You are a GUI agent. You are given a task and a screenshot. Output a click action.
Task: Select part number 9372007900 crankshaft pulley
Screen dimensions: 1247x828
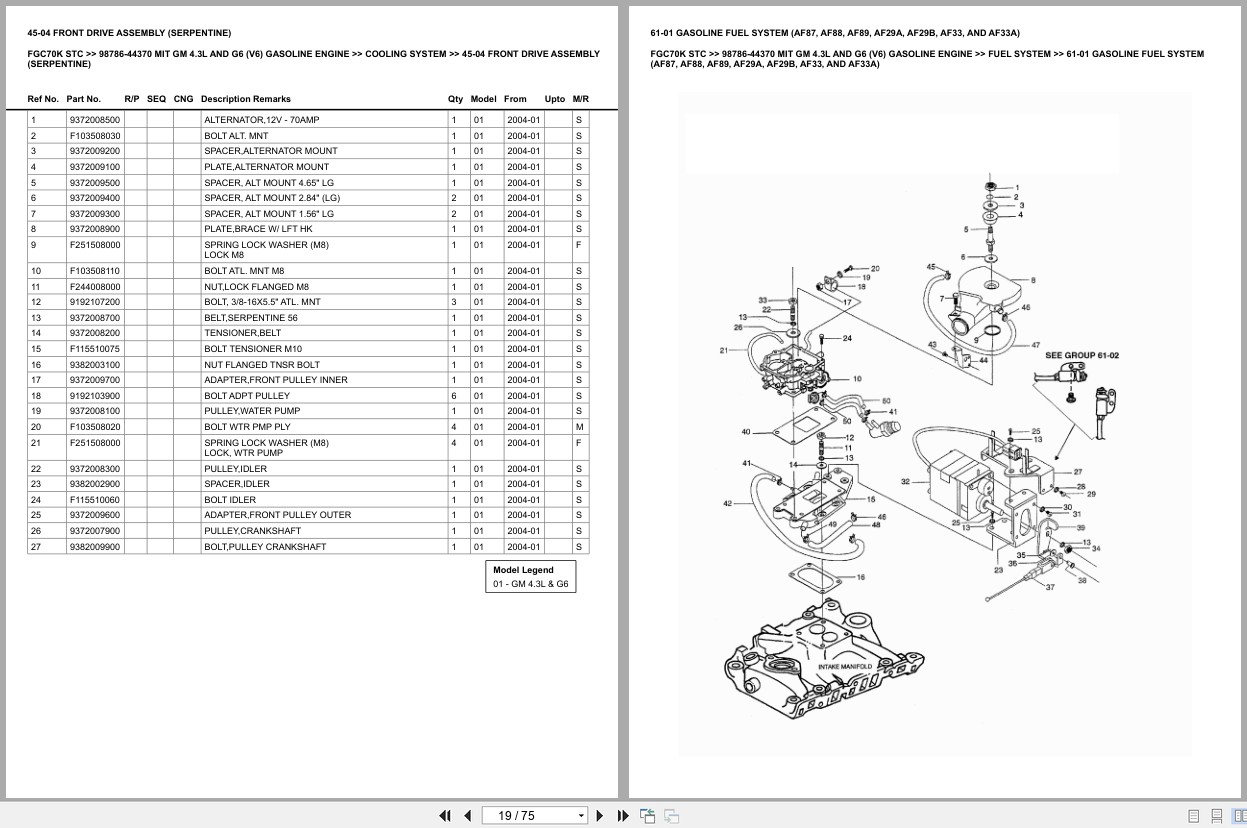tap(95, 531)
